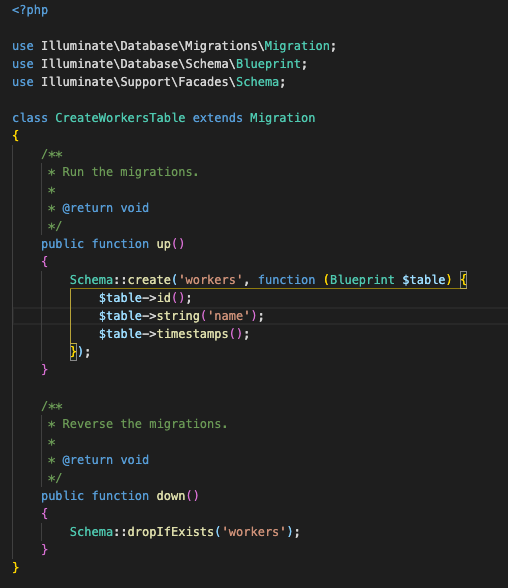The image size is (508, 588).
Task: Click the 'Reverse the migrations.' comment
Action: click(x=145, y=424)
